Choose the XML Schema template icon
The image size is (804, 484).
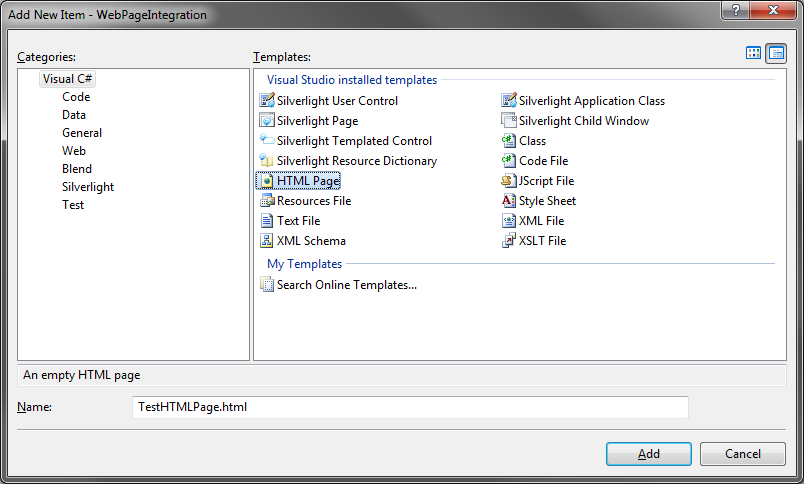267,240
